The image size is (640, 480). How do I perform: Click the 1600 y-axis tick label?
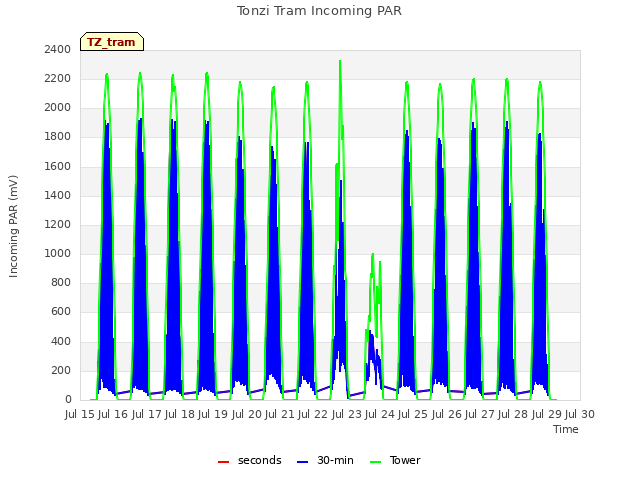[x=58, y=166]
